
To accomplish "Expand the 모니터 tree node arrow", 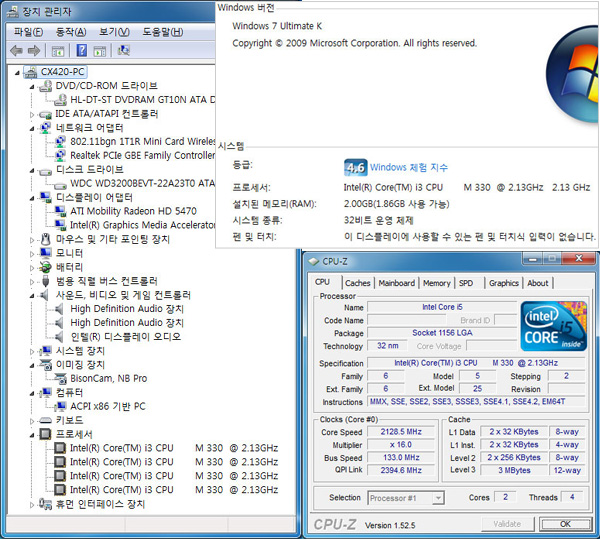I will point(32,253).
